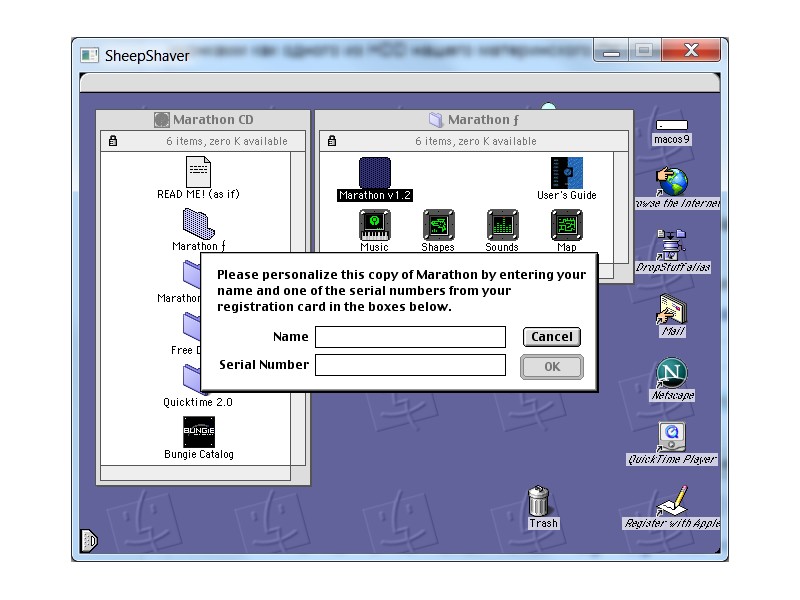This screenshot has width=800, height=600.
Task: Open the macos9 disk icon
Action: (671, 125)
